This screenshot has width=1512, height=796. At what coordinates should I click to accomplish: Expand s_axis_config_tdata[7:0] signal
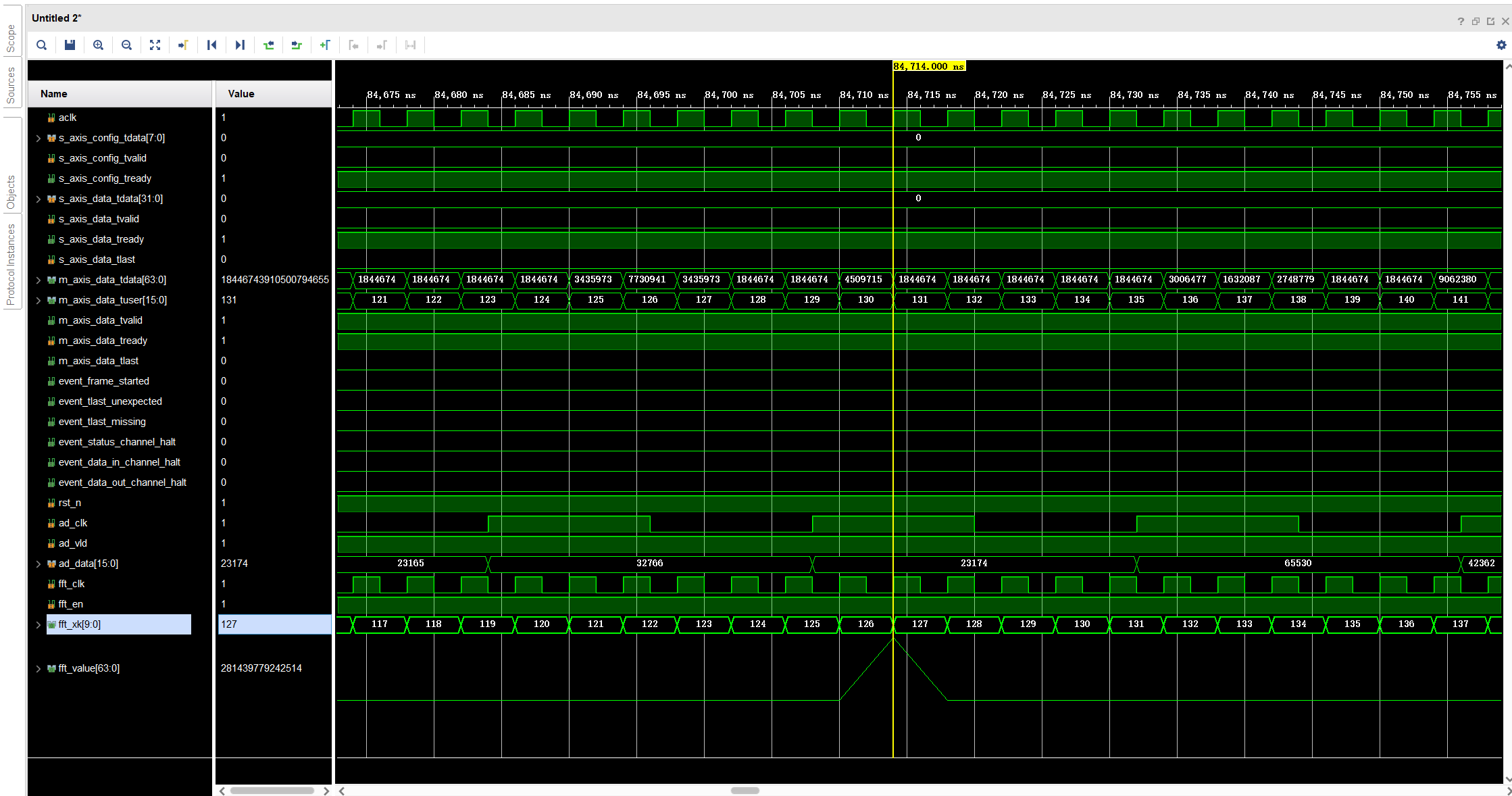pyautogui.click(x=39, y=139)
